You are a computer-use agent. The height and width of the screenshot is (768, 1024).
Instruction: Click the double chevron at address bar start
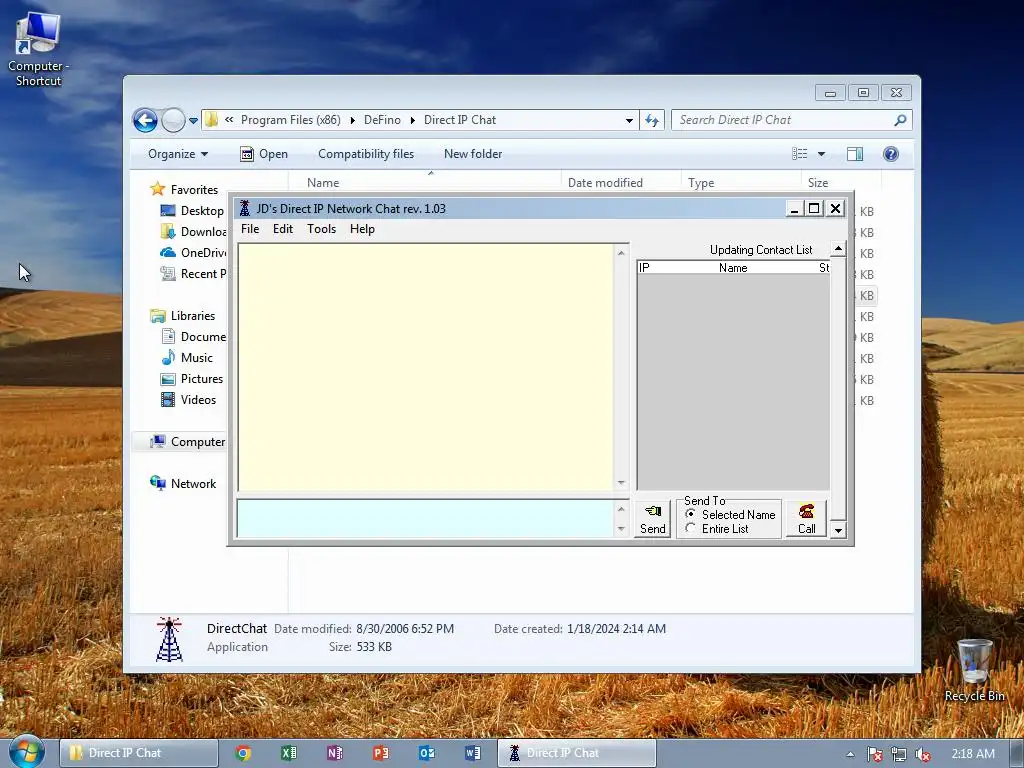coord(229,120)
